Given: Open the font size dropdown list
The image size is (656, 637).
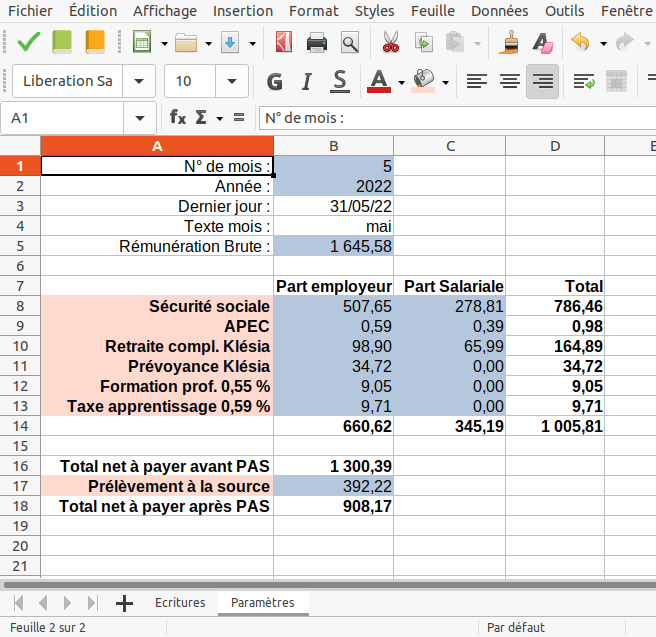Looking at the screenshot, I should click(x=233, y=81).
